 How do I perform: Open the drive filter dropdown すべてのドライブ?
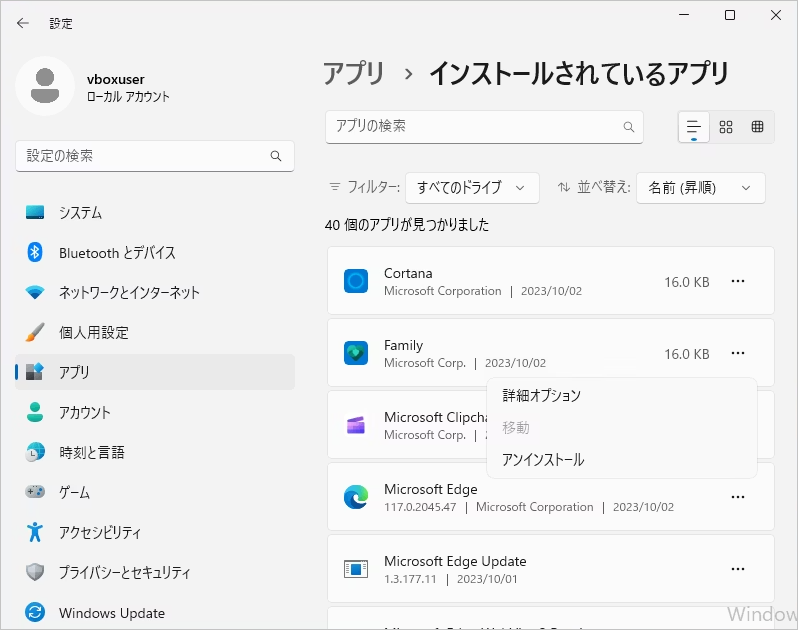pyautogui.click(x=472, y=188)
